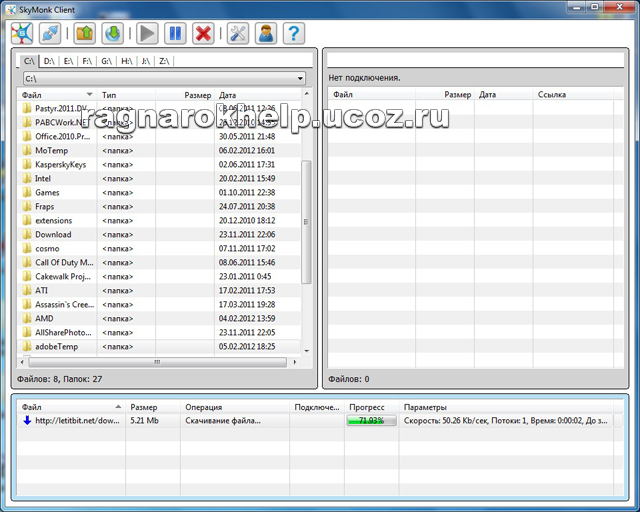
Task: Click the connect plug icon
Action: [x=49, y=33]
